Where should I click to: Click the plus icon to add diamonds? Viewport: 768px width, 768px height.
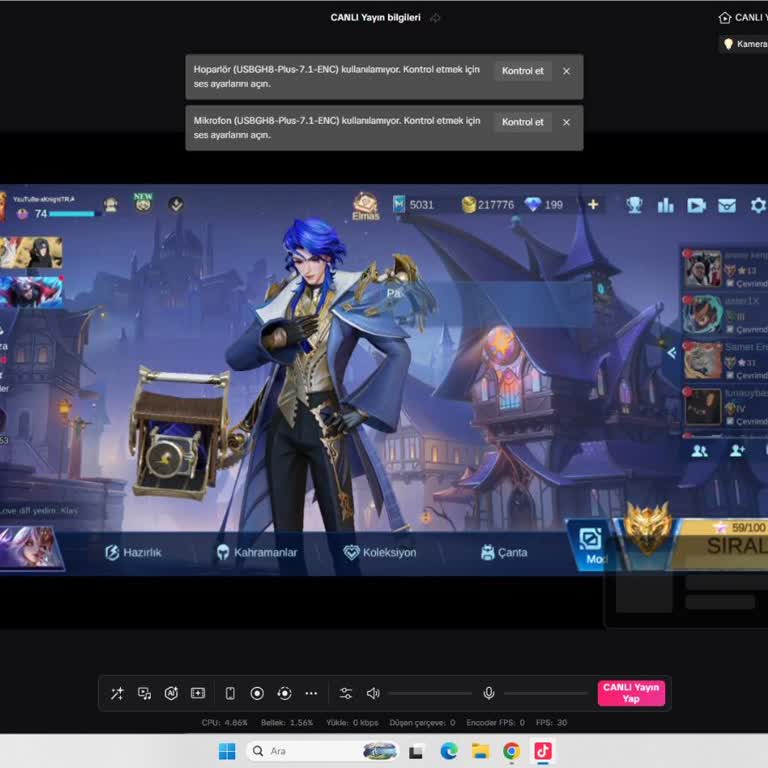point(593,204)
